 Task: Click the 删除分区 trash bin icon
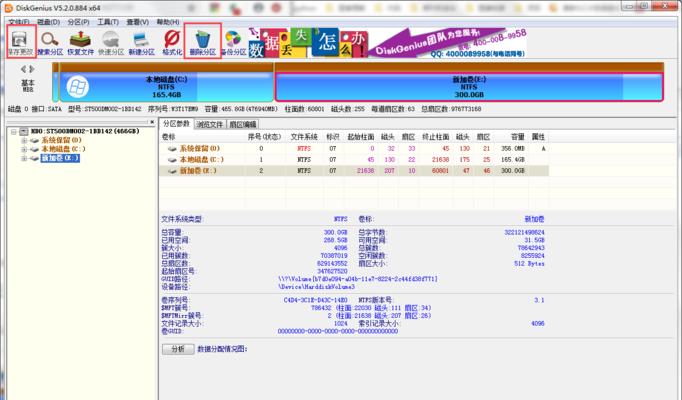pyautogui.click(x=203, y=43)
